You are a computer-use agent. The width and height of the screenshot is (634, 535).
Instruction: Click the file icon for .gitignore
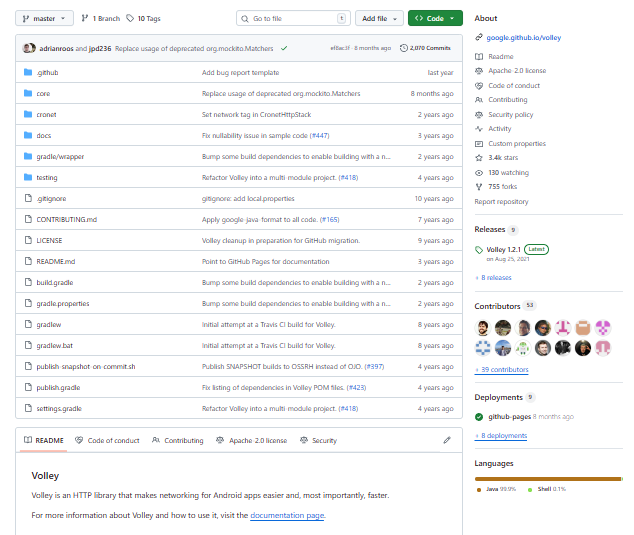[28, 198]
